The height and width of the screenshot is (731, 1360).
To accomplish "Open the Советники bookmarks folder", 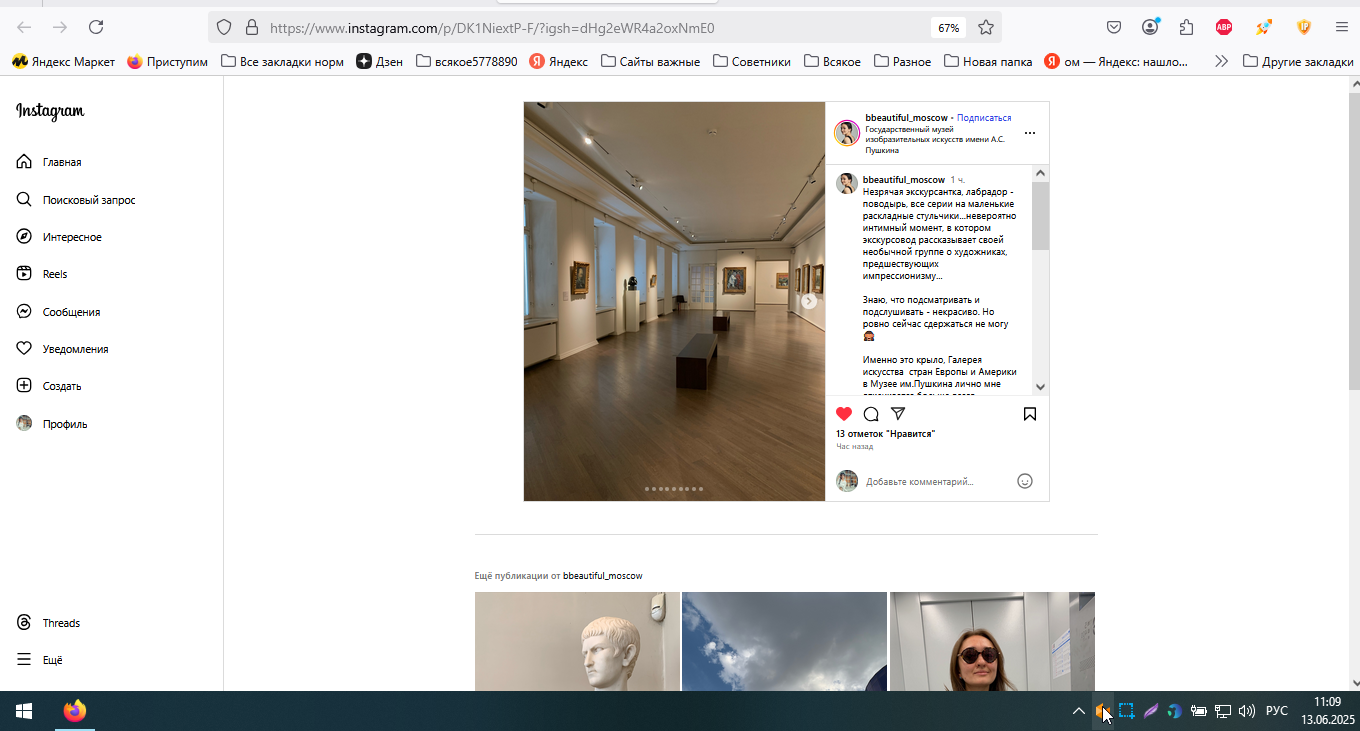I will pyautogui.click(x=752, y=61).
